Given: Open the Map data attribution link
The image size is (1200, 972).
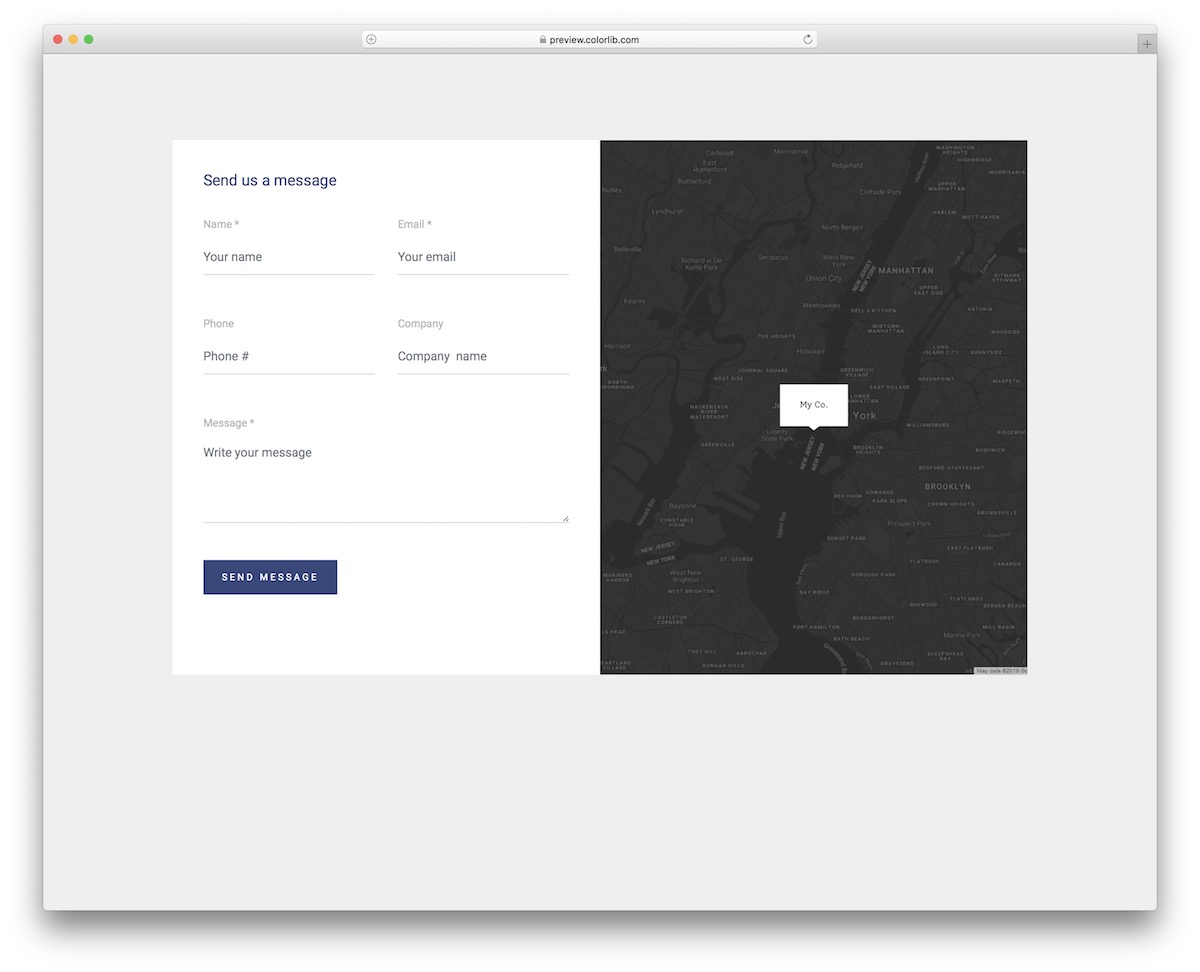Looking at the screenshot, I should click(x=1000, y=670).
